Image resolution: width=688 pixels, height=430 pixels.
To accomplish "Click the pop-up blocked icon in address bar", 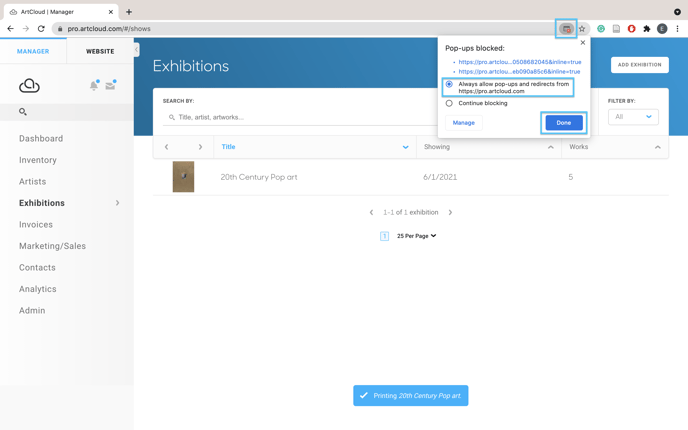I will pos(566,29).
